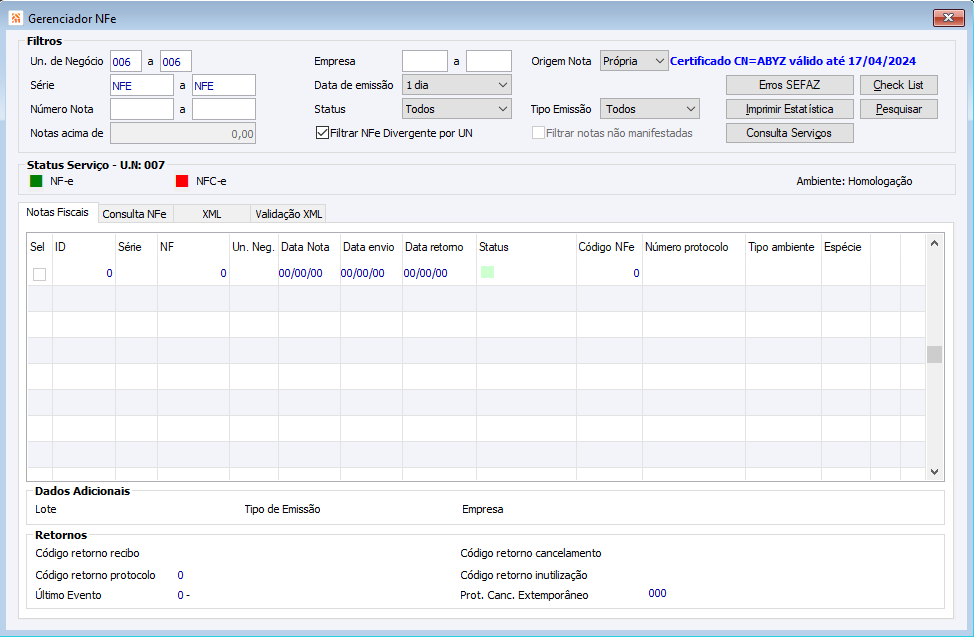This screenshot has width=974, height=637.
Task: Click the first Empresa input field
Action: [x=425, y=61]
